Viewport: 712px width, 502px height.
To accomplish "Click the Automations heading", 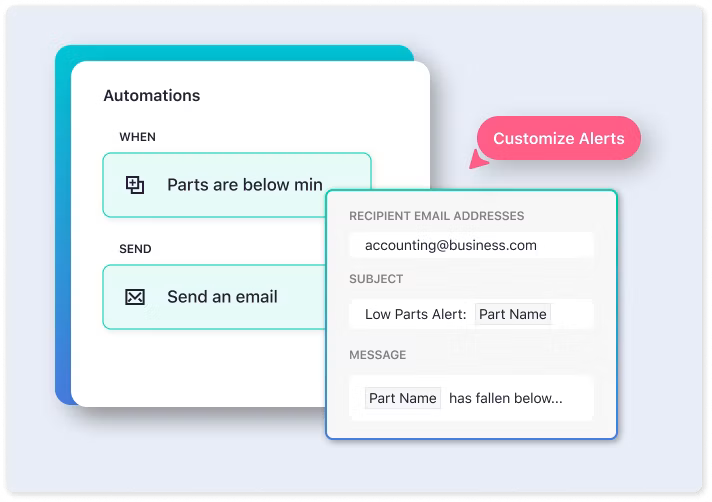I will 152,96.
